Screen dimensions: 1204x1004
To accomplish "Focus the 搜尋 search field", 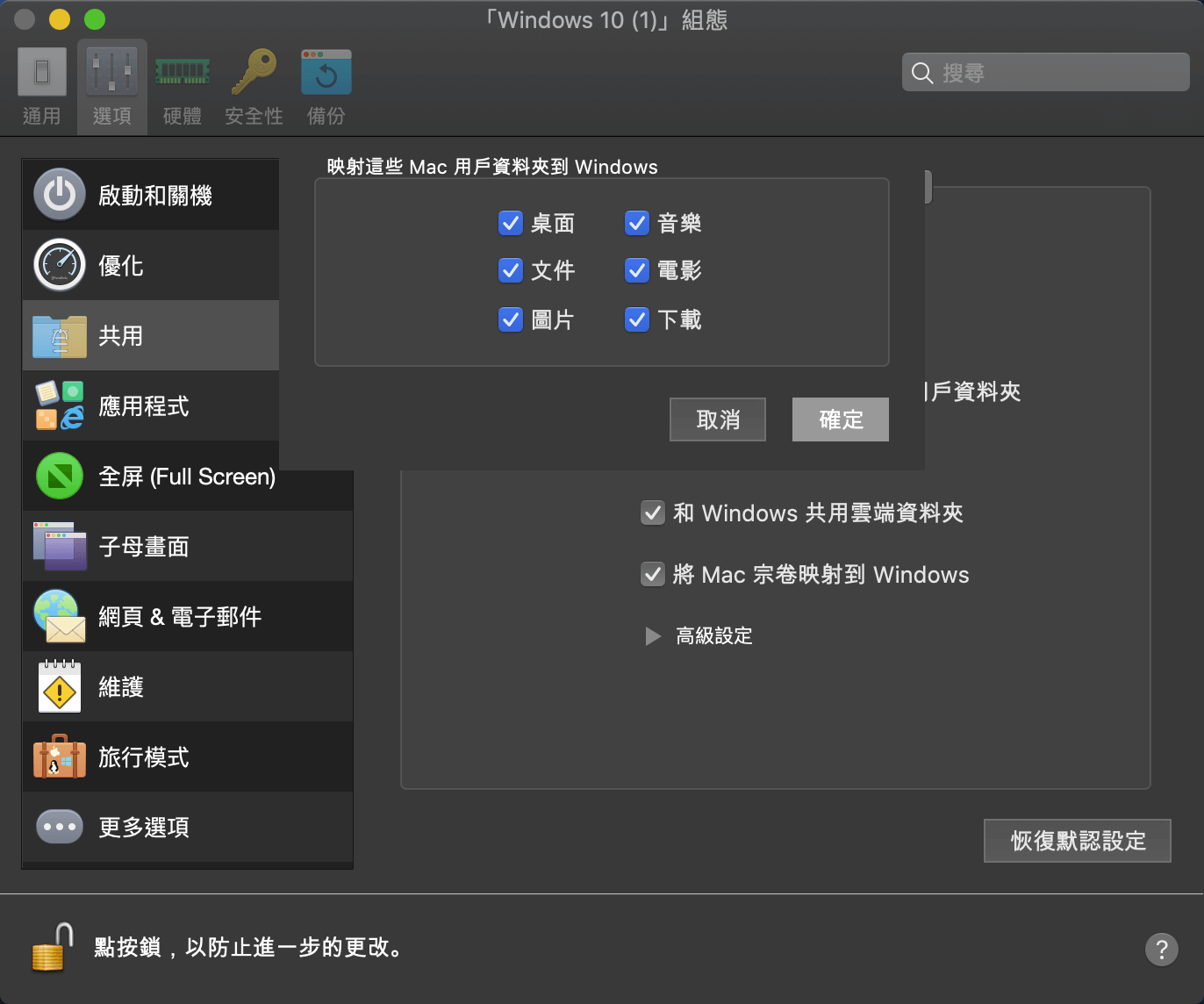I will (1046, 73).
